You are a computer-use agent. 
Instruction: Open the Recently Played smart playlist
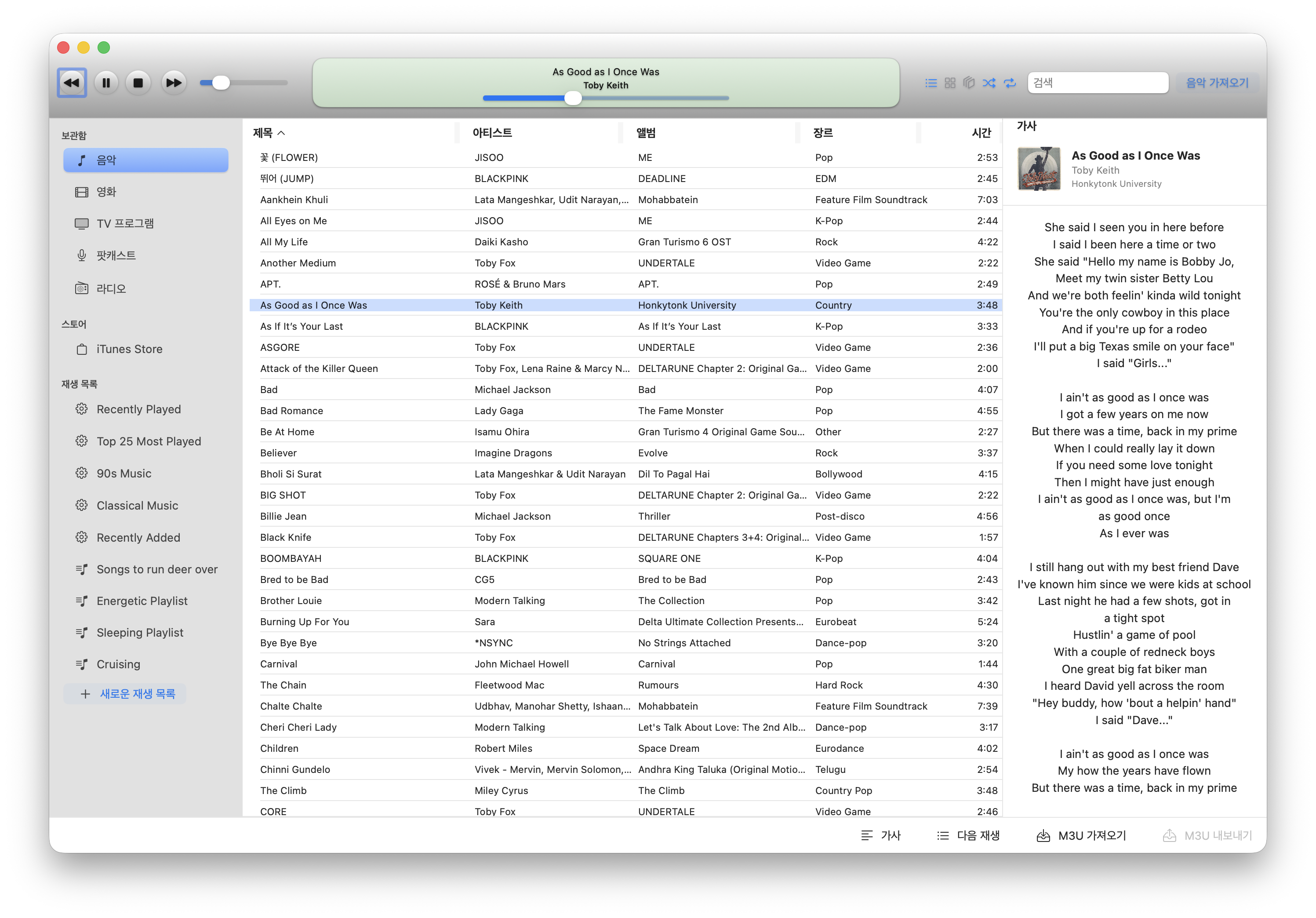pos(145,409)
